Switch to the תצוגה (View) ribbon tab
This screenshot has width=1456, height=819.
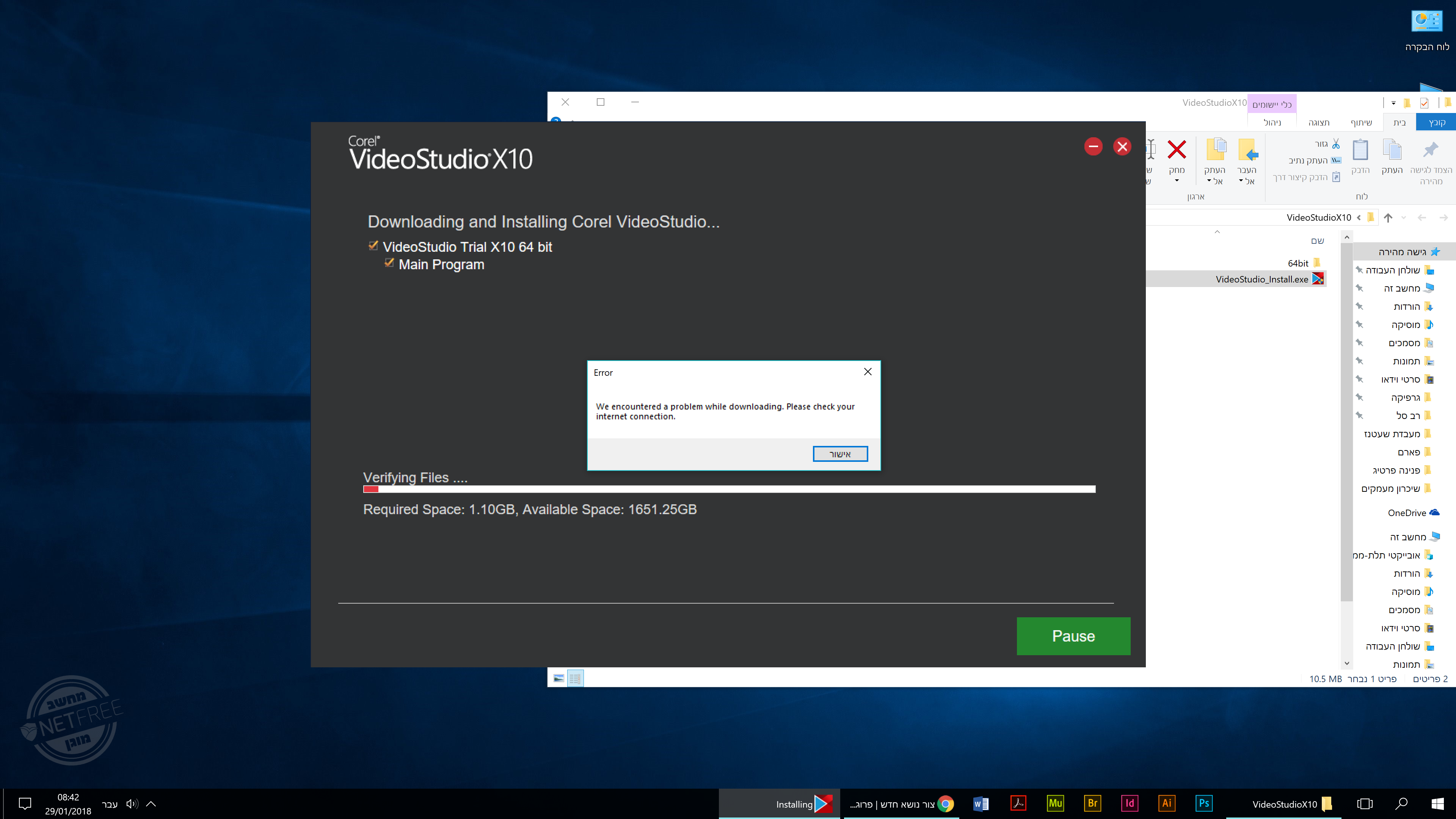click(1319, 122)
